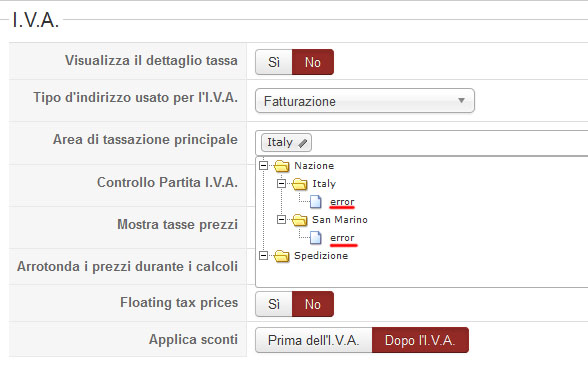Screen dimensions: 588x376
Task: Enable Floating tax prices with Sì
Action: click(274, 304)
